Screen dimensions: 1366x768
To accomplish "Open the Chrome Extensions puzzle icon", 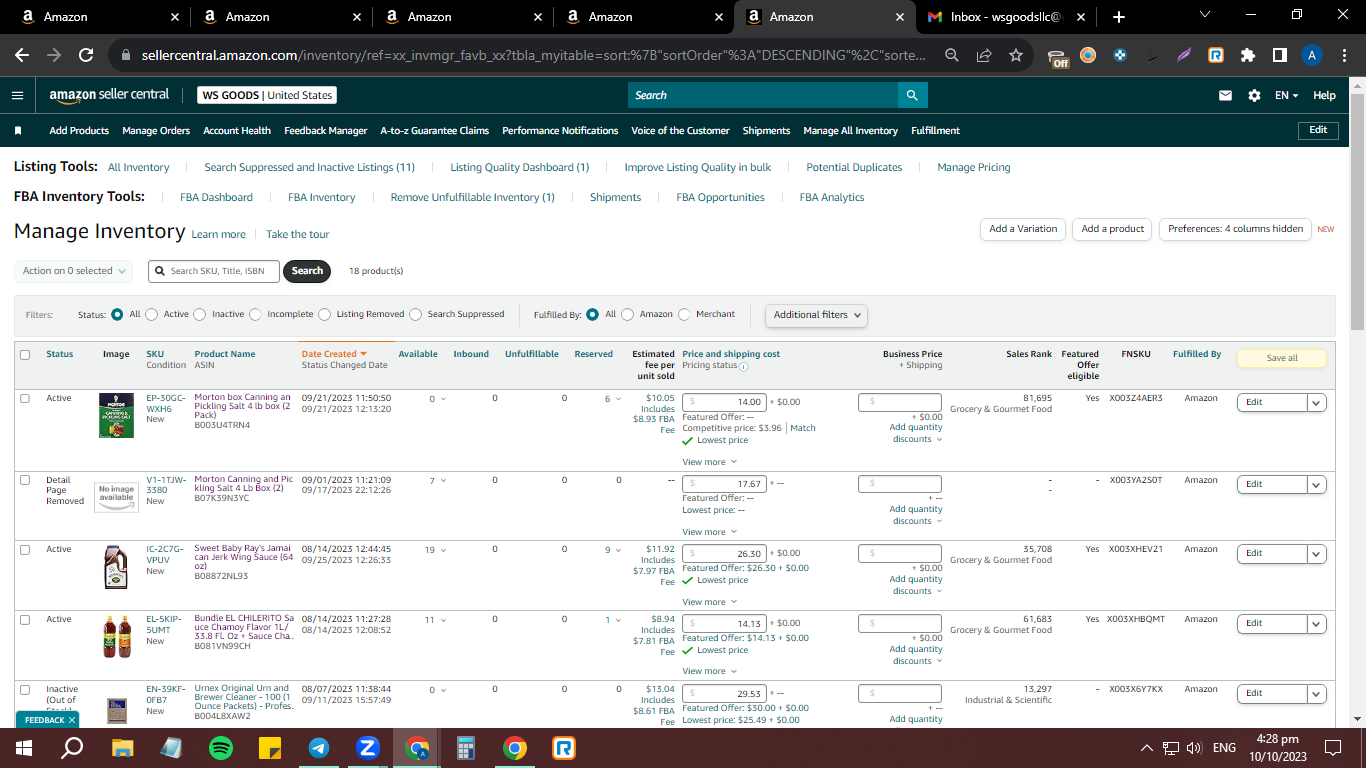I will pyautogui.click(x=1247, y=56).
